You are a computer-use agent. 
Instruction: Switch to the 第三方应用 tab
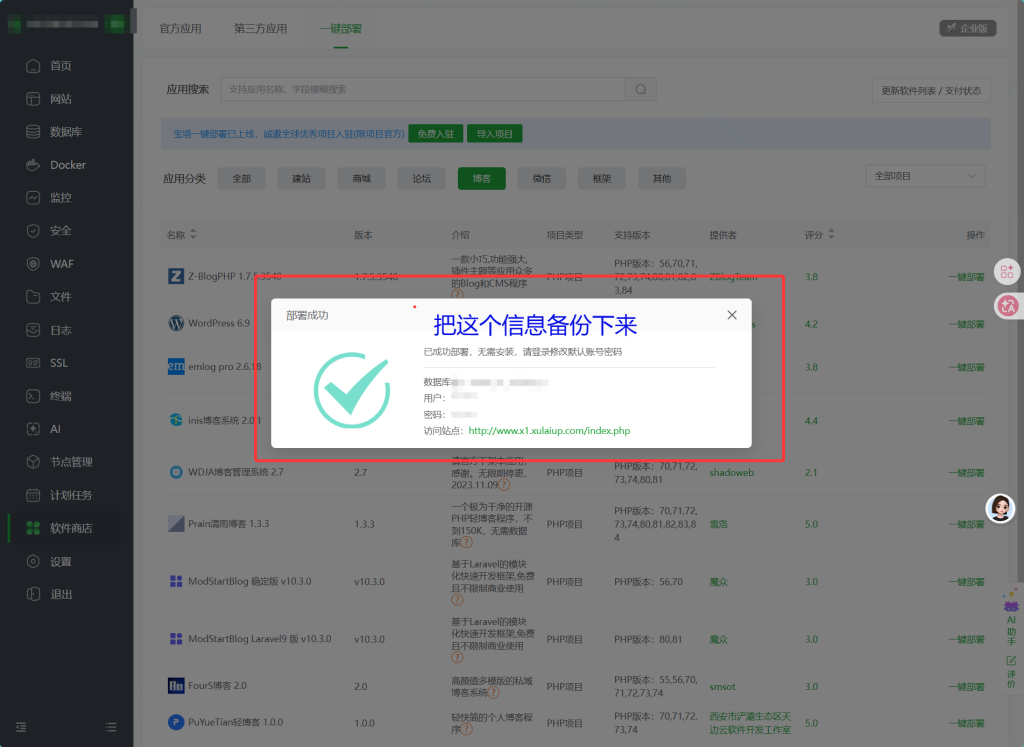[x=260, y=29]
